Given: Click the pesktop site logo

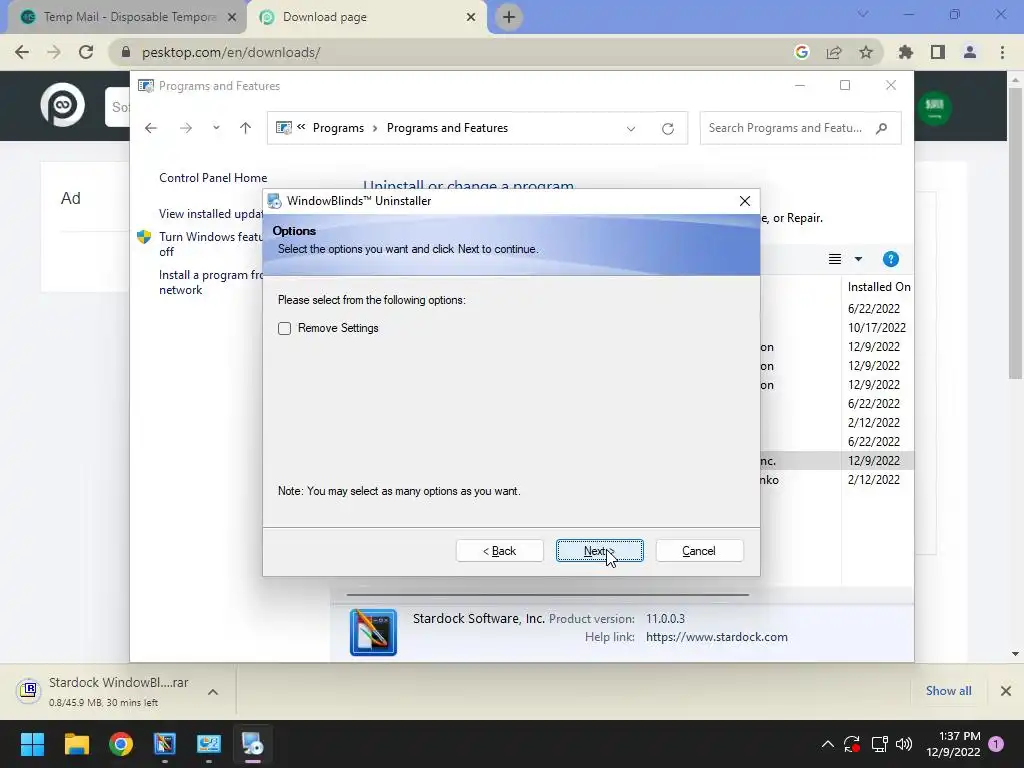Looking at the screenshot, I should [x=63, y=105].
